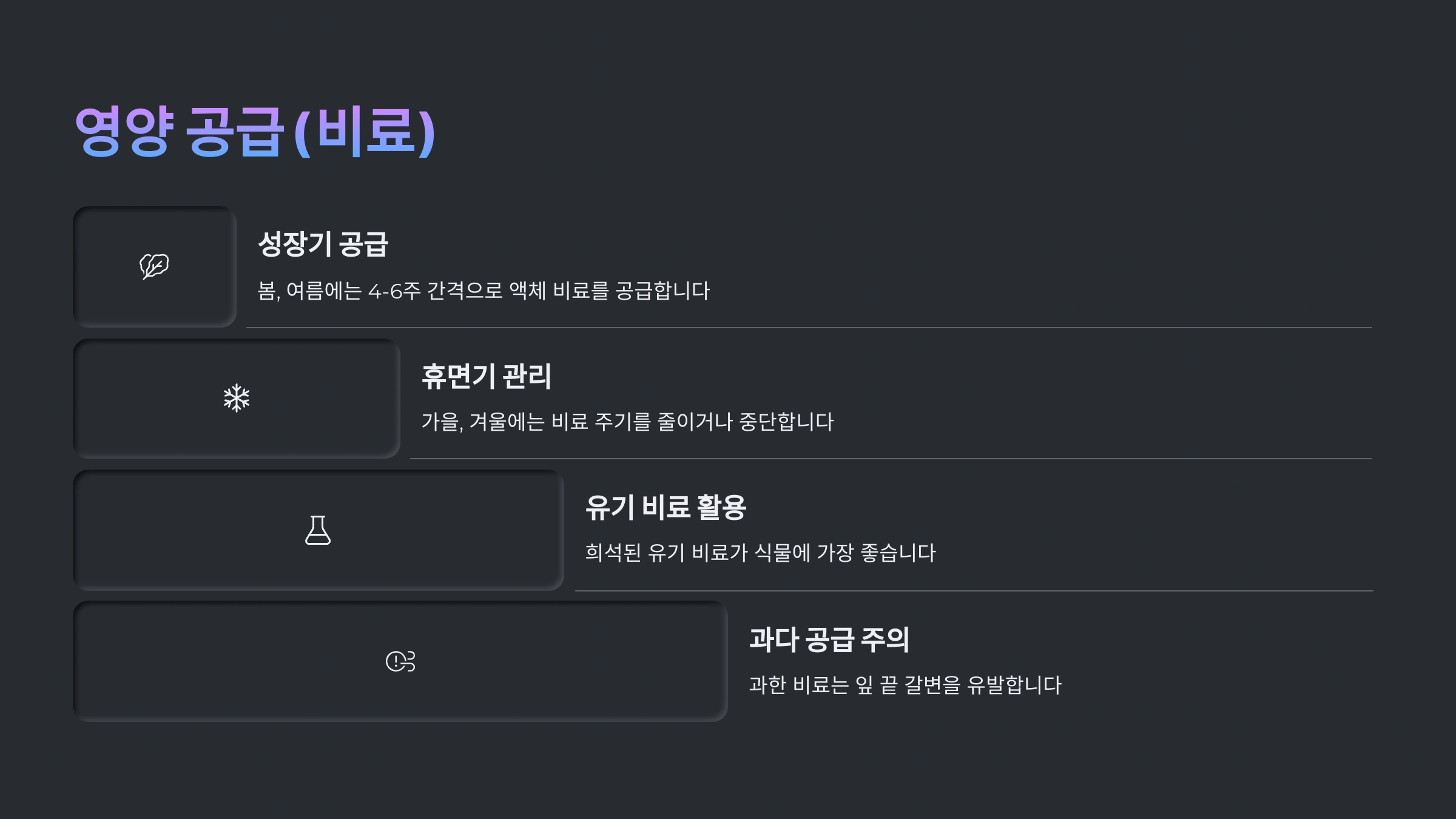Click the flask icon
Viewport: 1456px width, 819px height.
coord(318,530)
